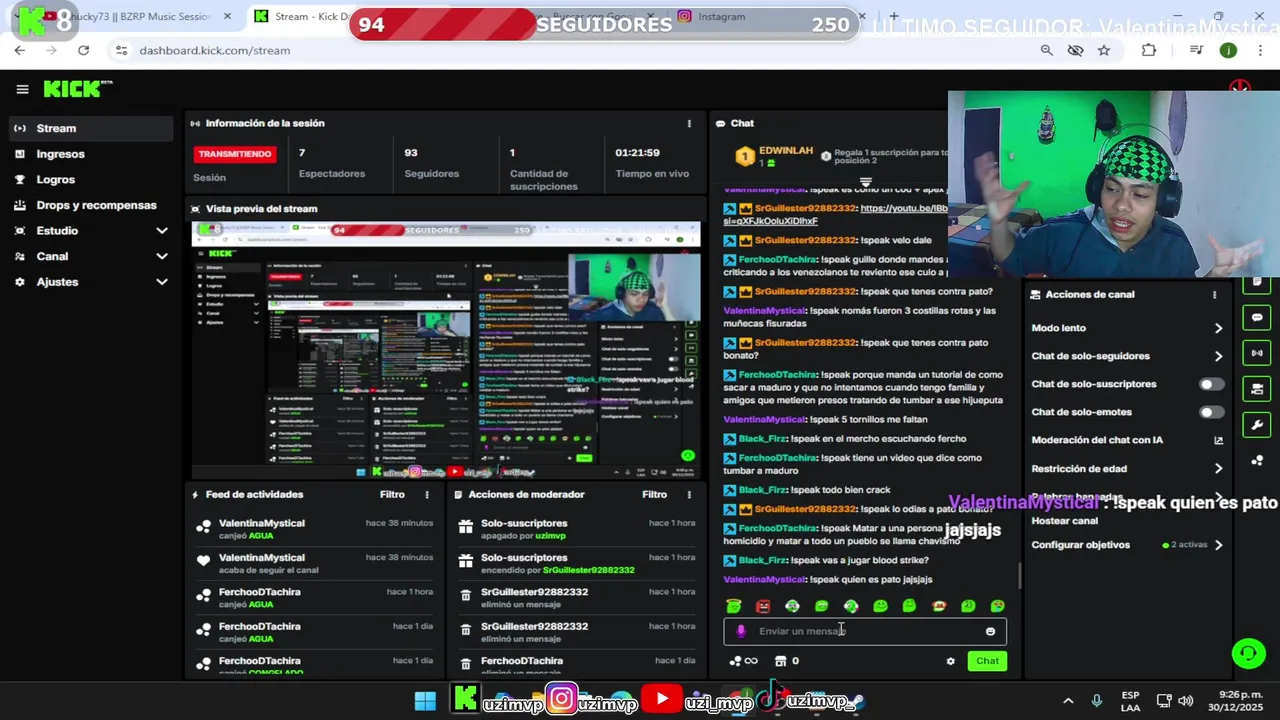The image size is (1280, 720).
Task: Open the youtu.be link in chat
Action: pyautogui.click(x=903, y=209)
